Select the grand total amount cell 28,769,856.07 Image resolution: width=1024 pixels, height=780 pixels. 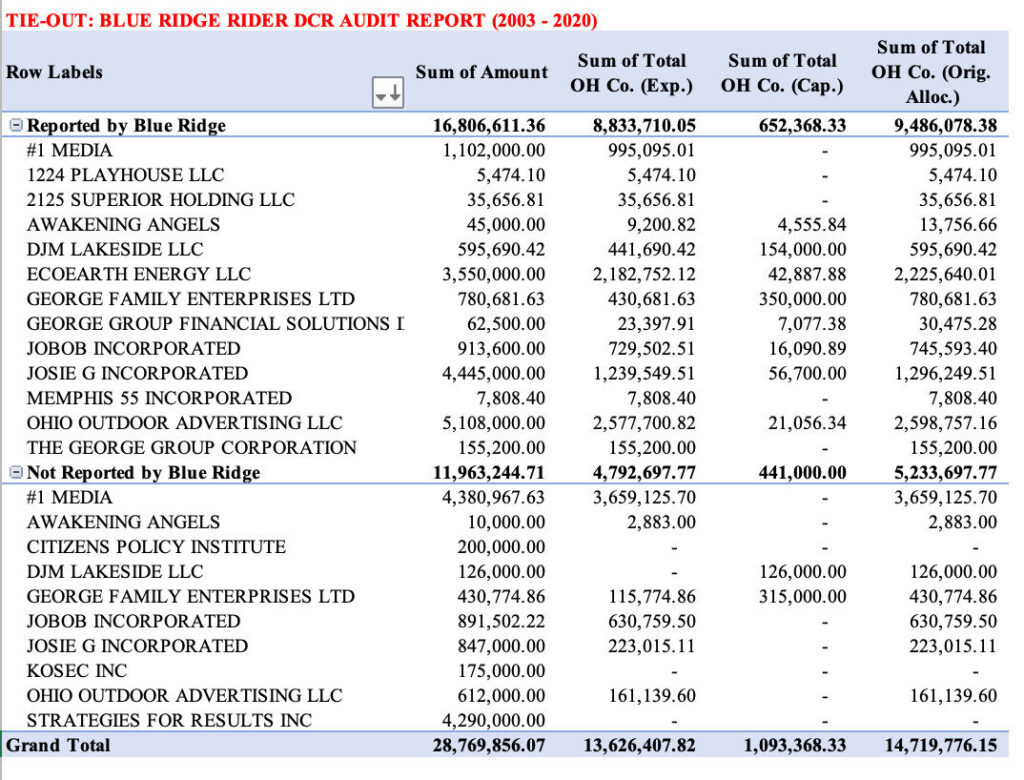pos(483,745)
